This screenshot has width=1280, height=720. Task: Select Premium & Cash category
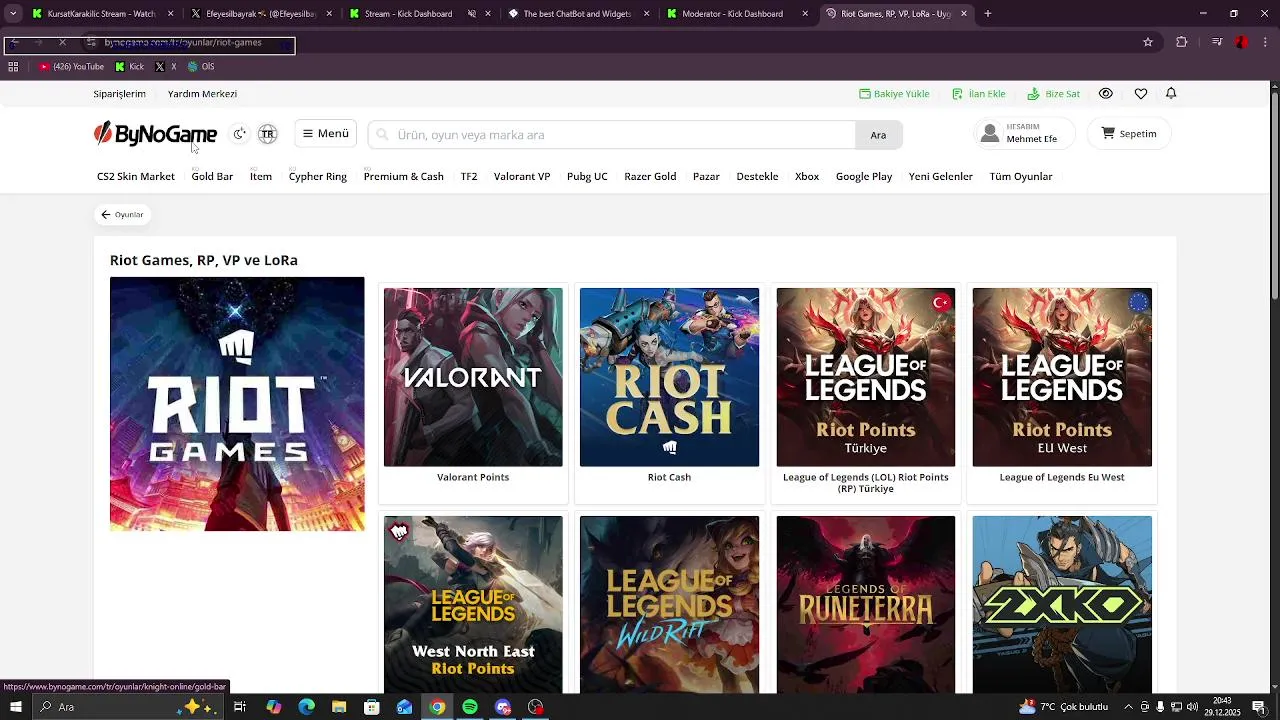[404, 177]
